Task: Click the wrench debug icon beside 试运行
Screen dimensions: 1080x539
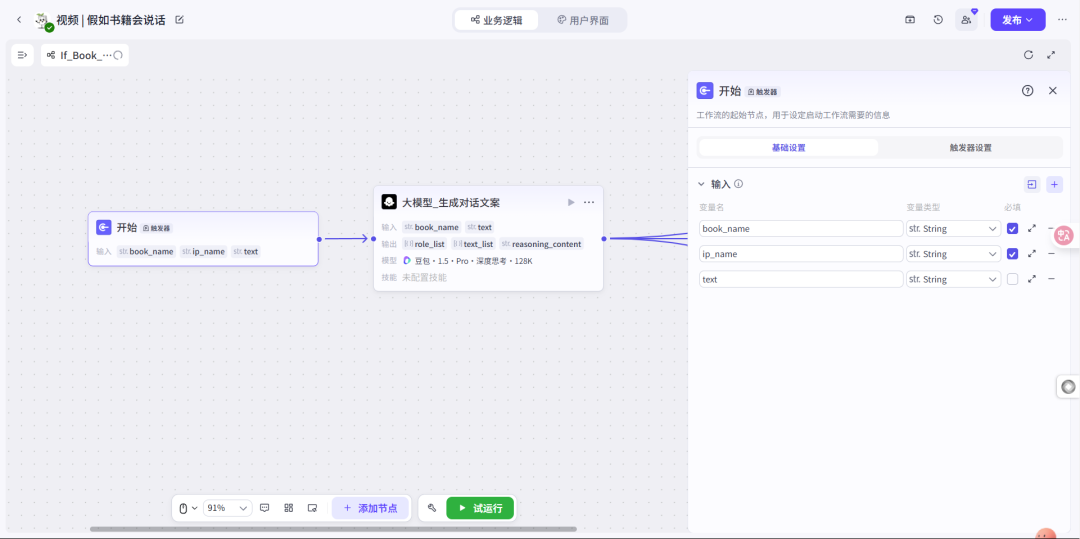Action: point(432,508)
